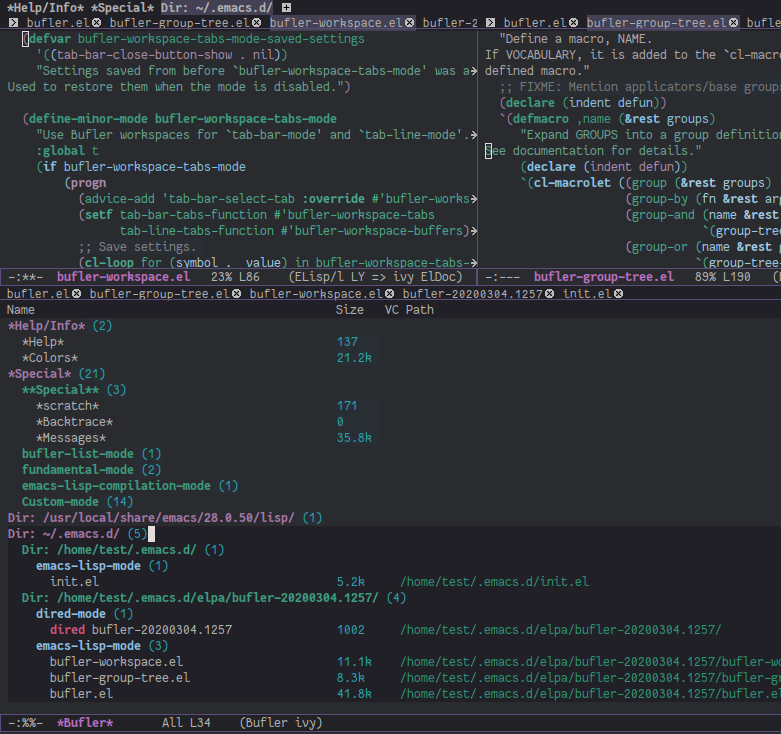Image resolution: width=781 pixels, height=734 pixels.
Task: Select init.el in the Bufler list
Action: click(74, 582)
